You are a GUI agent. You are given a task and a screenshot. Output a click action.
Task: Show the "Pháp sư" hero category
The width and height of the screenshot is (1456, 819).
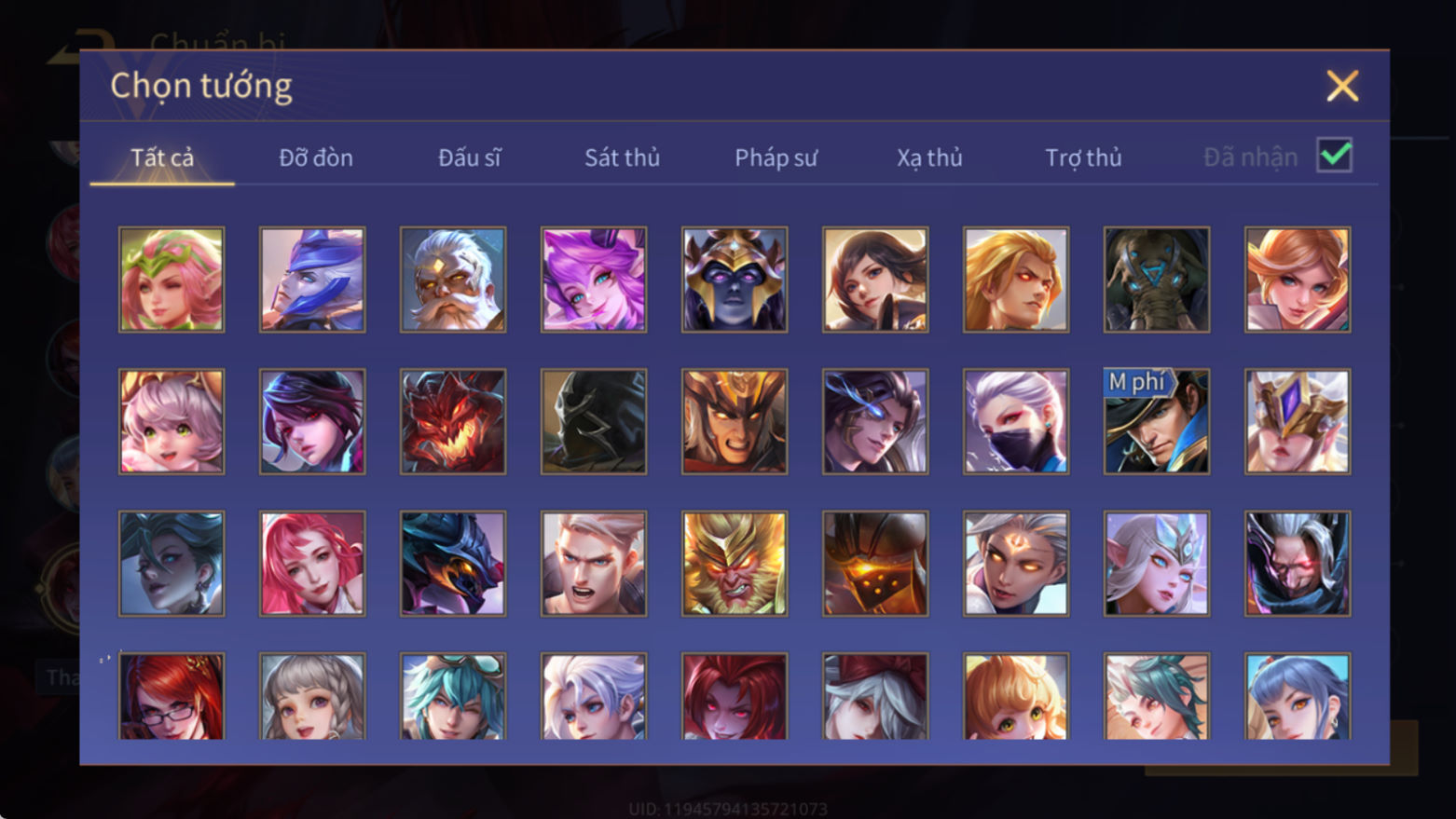[776, 157]
